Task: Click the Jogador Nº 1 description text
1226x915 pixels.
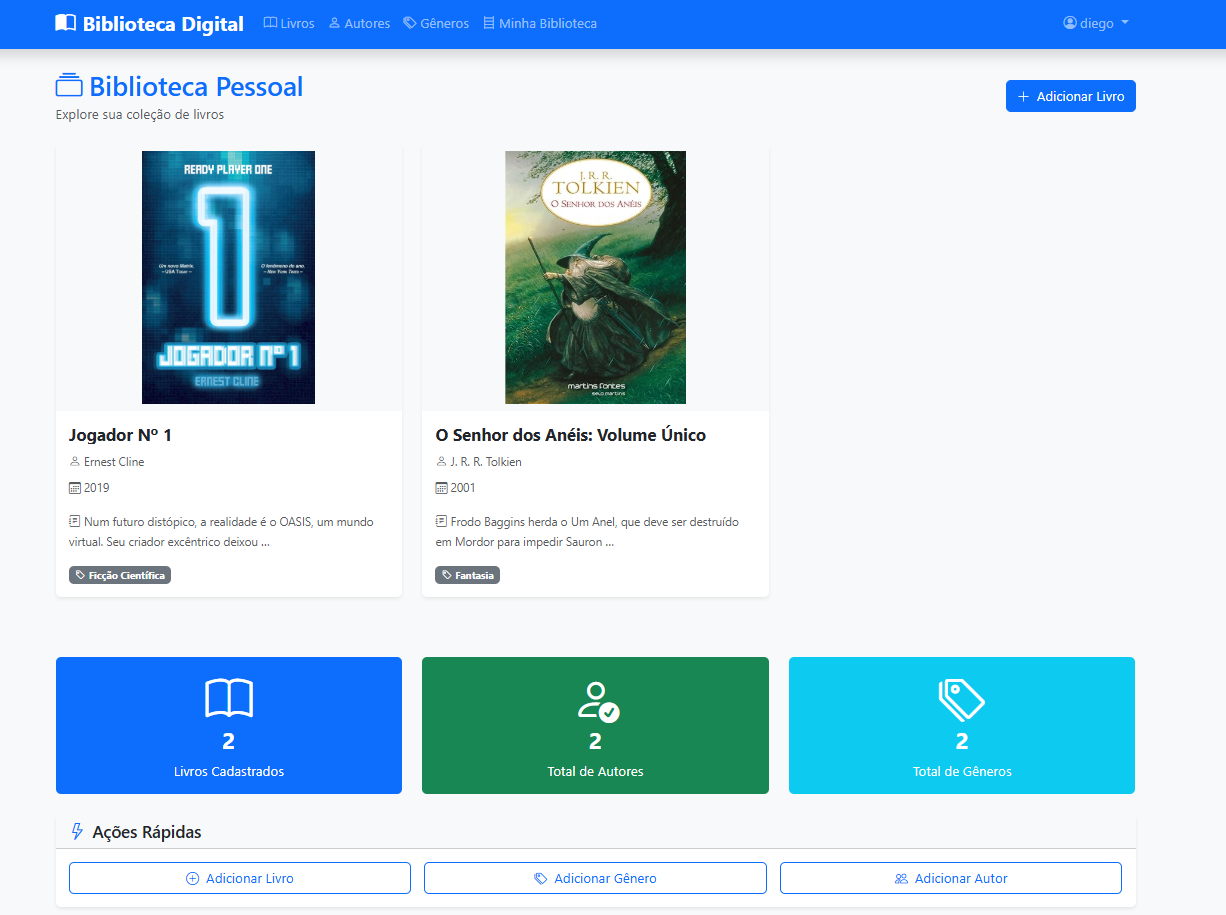Action: pyautogui.click(x=222, y=532)
